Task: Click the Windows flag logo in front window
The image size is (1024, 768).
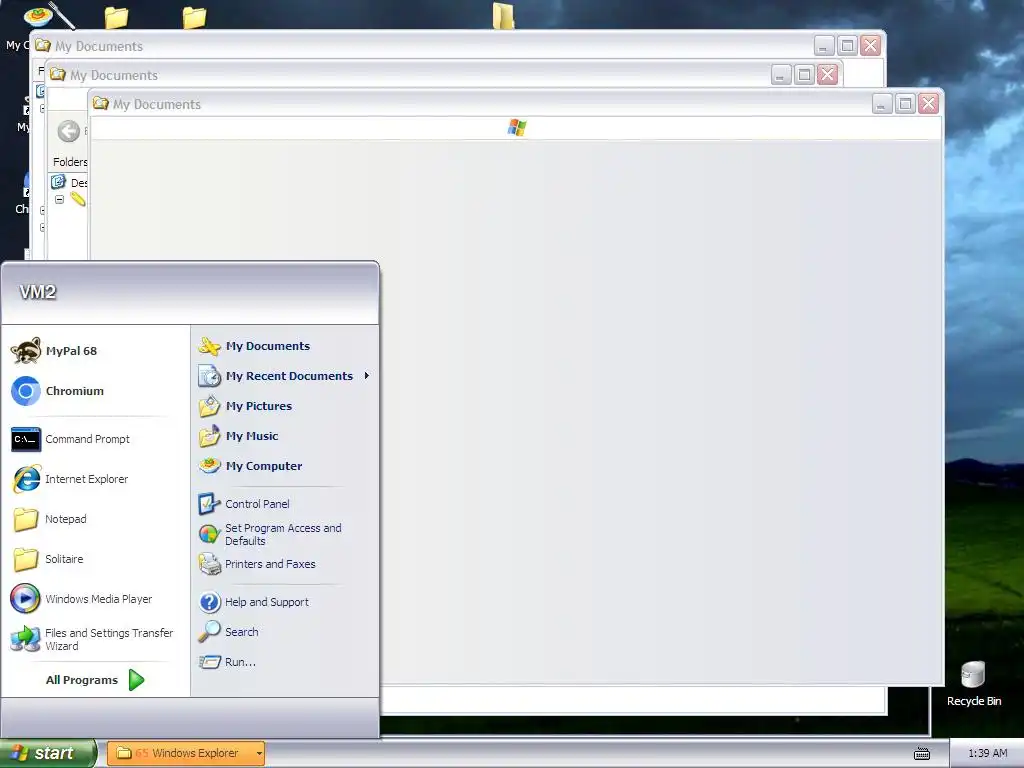Action: coord(517,127)
